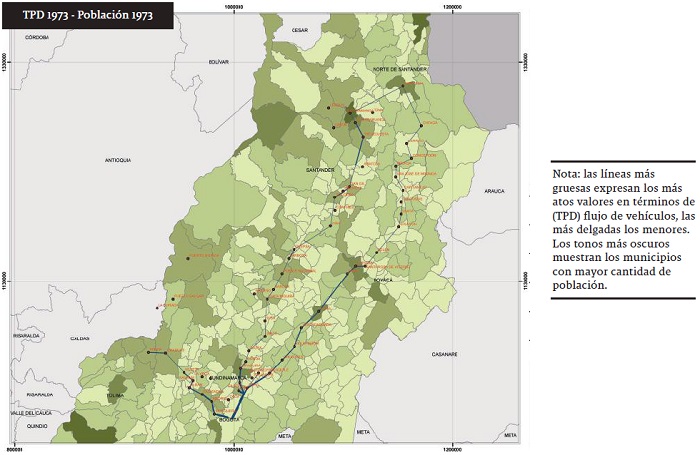Click the gray shaded area in the top-right corner
This screenshot has height=455, width=700.
coord(478,60)
